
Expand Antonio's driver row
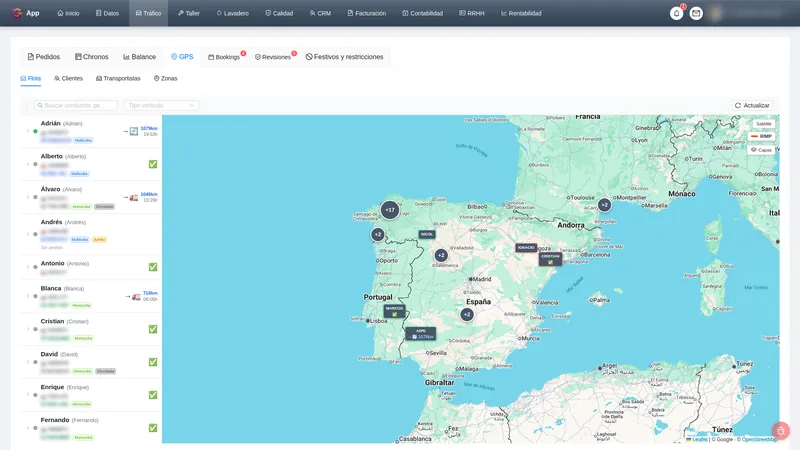tap(28, 267)
